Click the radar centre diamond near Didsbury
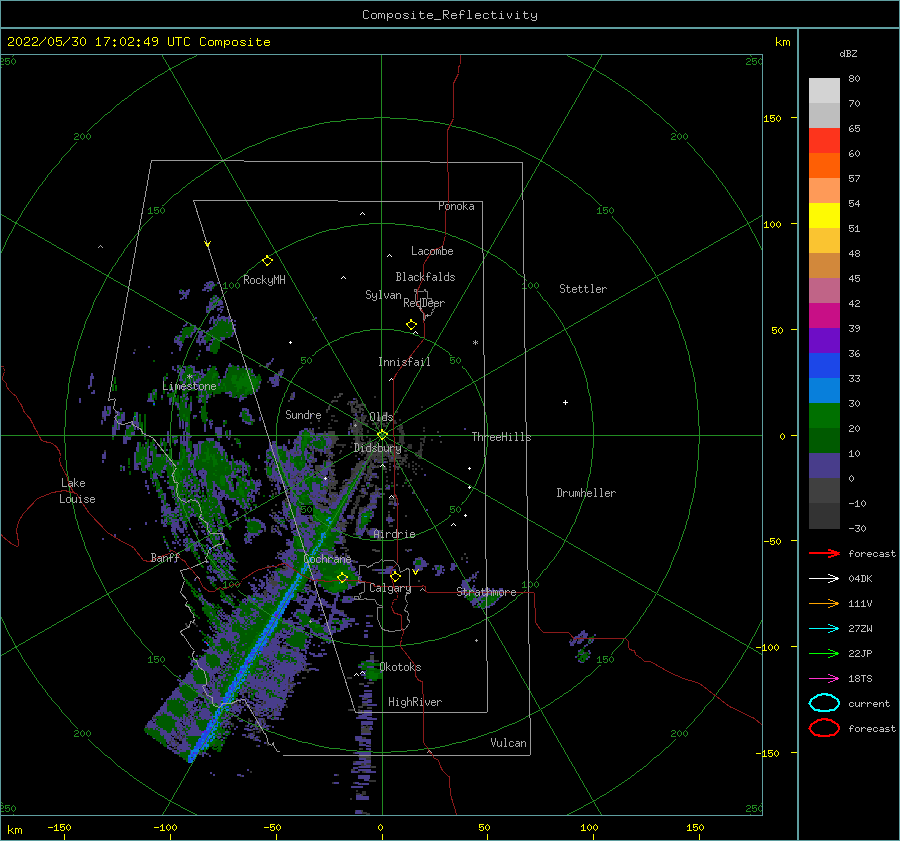This screenshot has width=900, height=841. (382, 435)
